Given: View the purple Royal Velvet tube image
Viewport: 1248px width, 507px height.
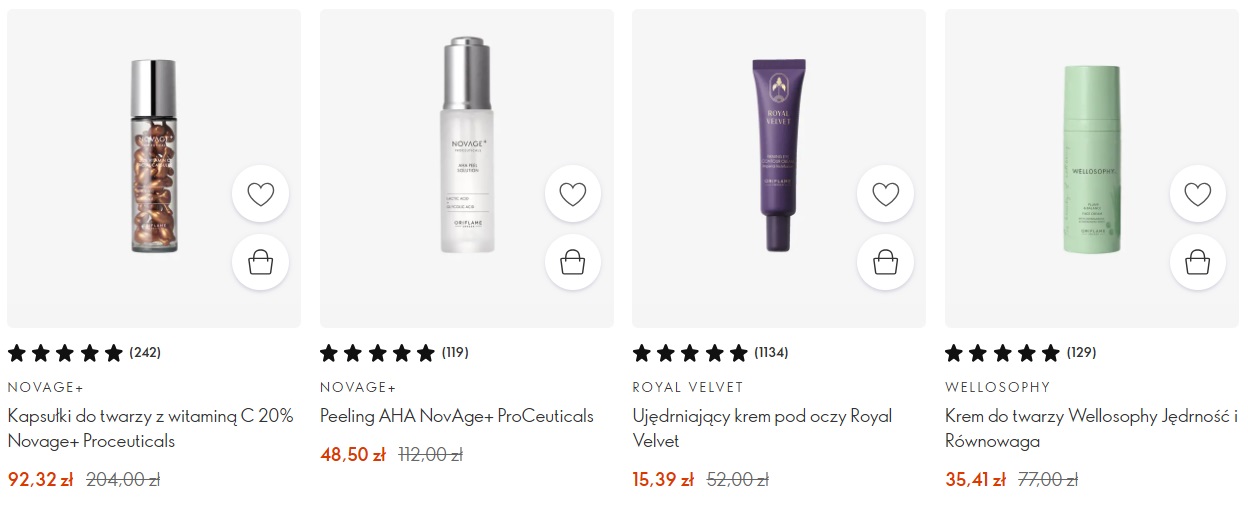Looking at the screenshot, I should (779, 155).
